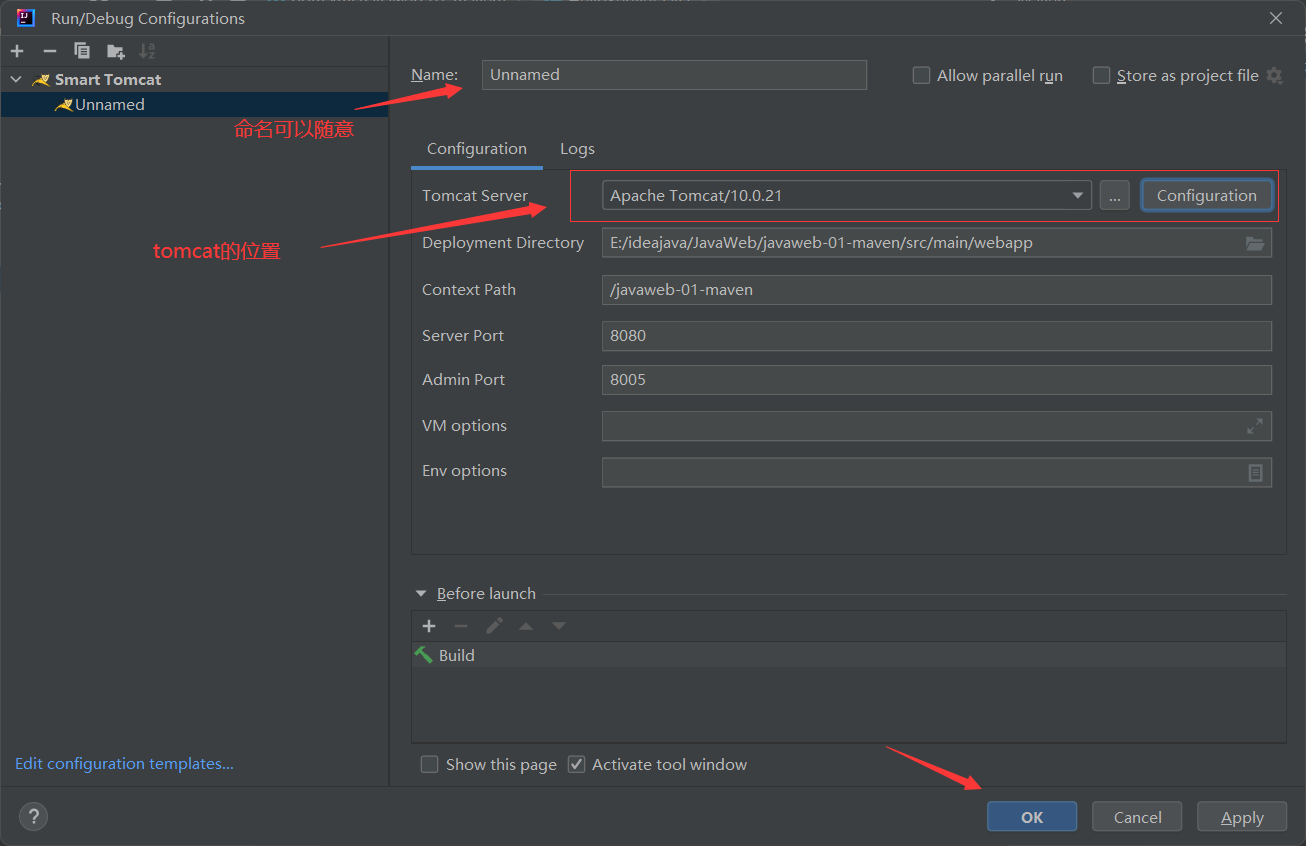
Task: Click into the Deployment Directory field
Action: [937, 243]
